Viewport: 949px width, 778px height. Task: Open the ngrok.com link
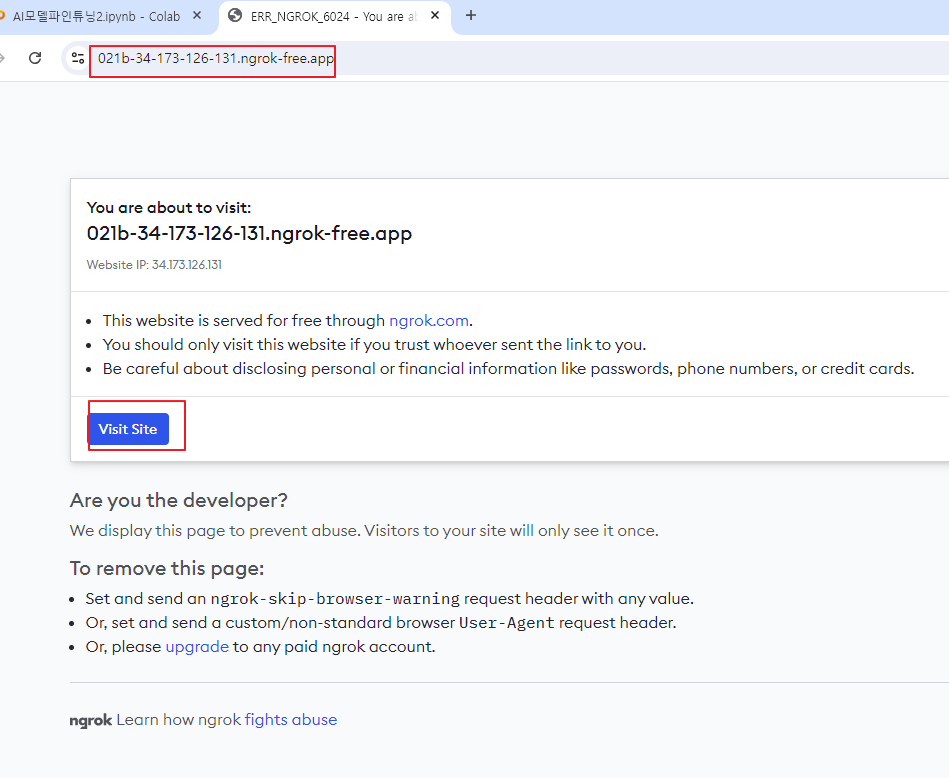pos(429,320)
